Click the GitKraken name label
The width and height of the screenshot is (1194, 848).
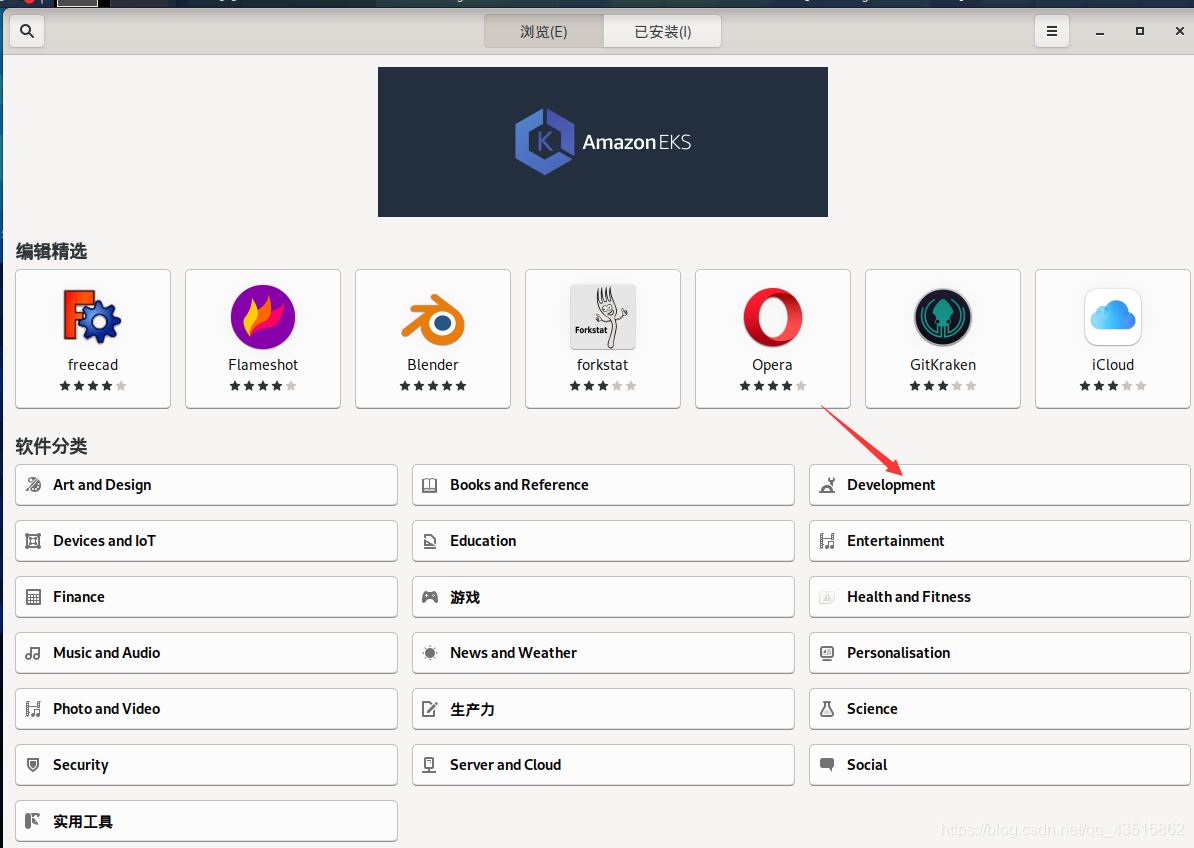(943, 365)
